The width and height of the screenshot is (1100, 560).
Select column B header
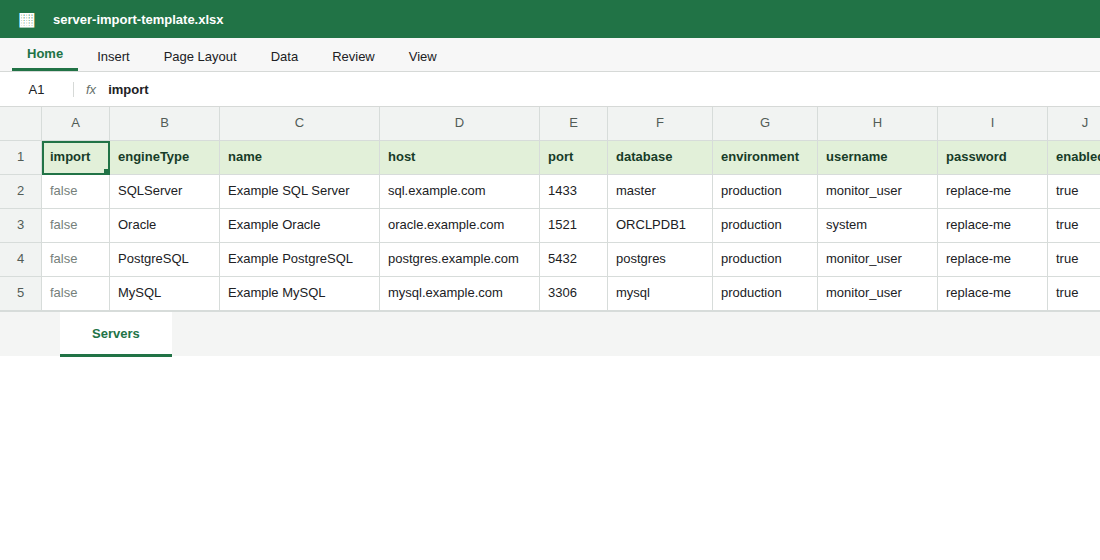point(164,124)
